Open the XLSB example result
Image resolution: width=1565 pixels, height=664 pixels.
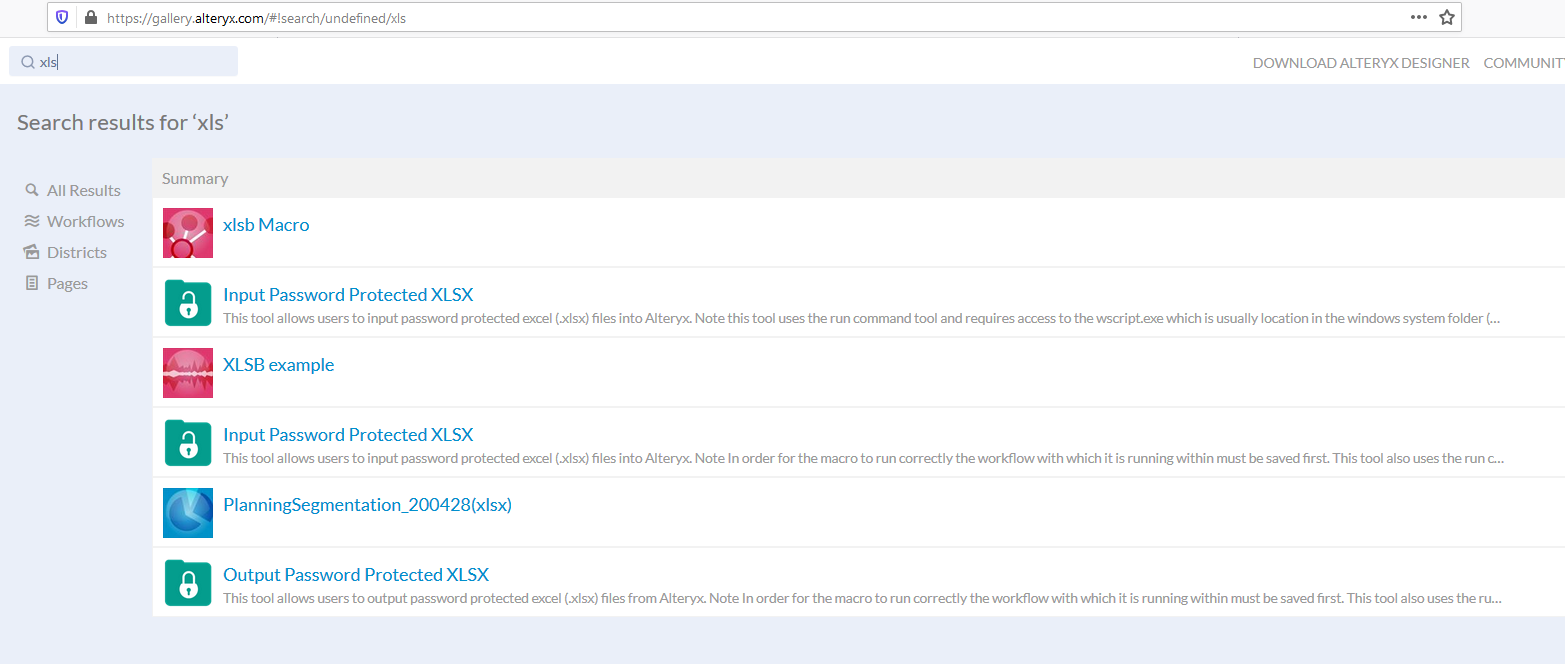coord(278,365)
